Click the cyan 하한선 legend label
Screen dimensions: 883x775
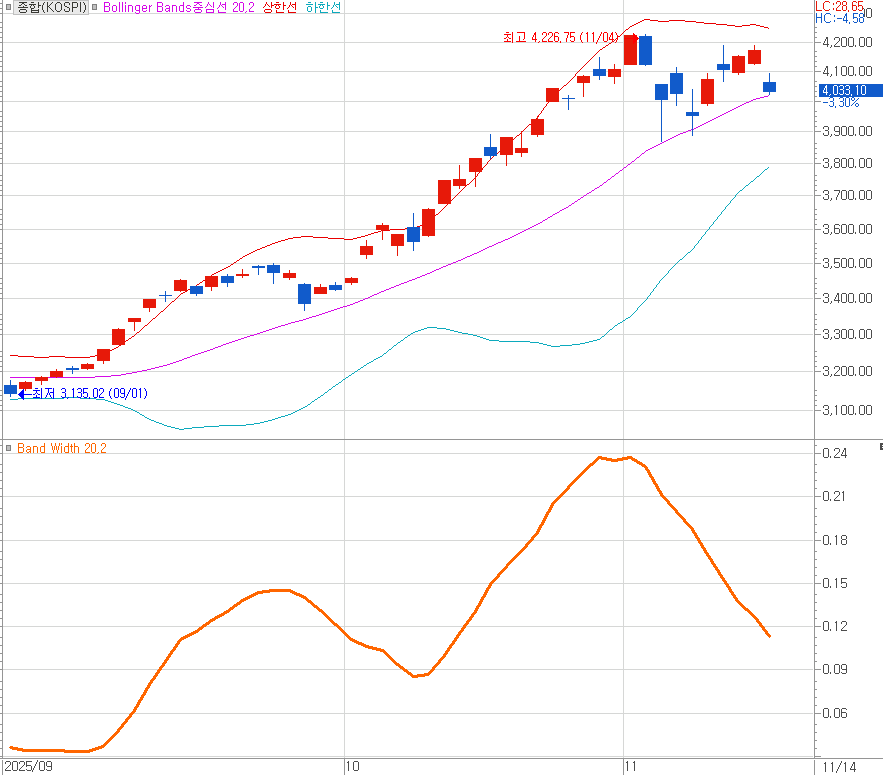pyautogui.click(x=322, y=7)
